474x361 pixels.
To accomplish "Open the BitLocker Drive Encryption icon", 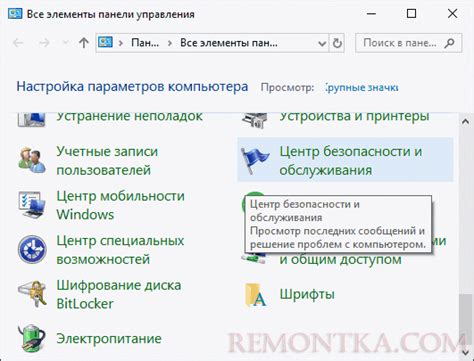I will (32, 294).
